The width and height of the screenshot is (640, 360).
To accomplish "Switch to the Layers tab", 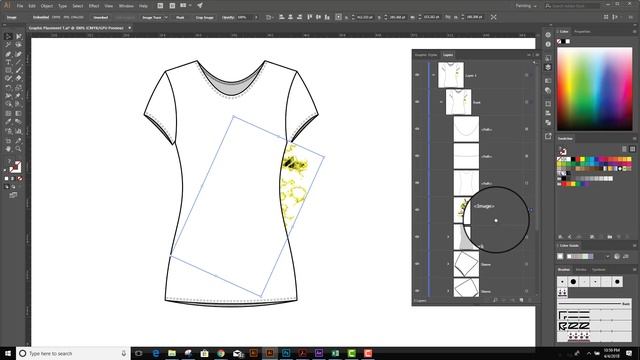I will pyautogui.click(x=448, y=55).
